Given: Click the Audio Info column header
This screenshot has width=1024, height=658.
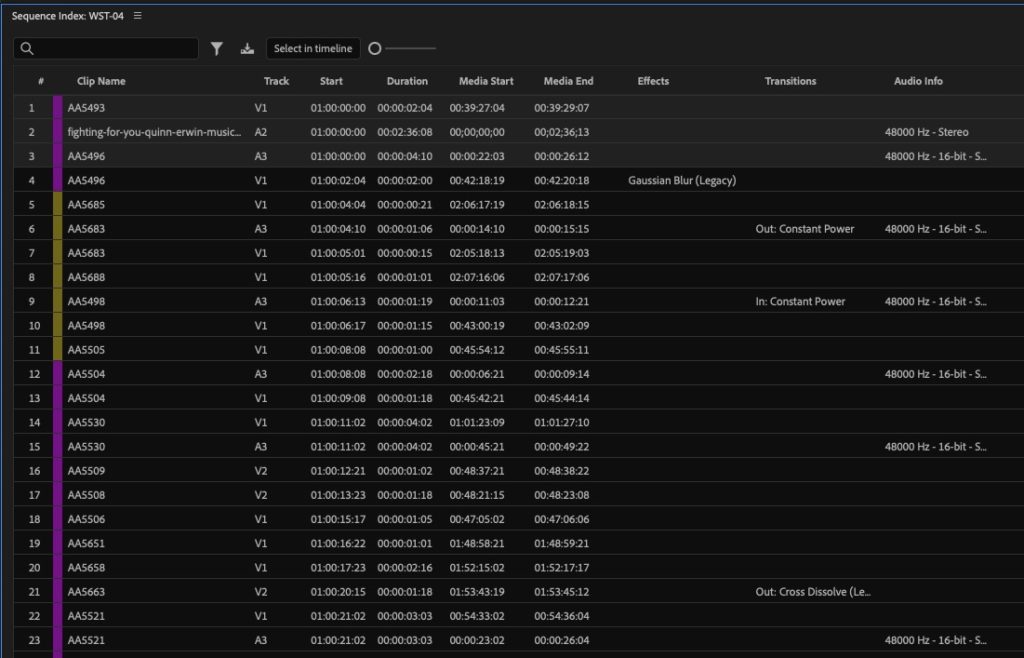Looking at the screenshot, I should point(918,81).
